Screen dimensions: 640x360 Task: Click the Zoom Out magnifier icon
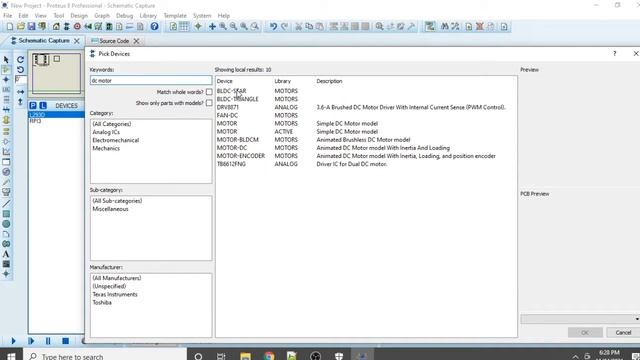[233, 27]
